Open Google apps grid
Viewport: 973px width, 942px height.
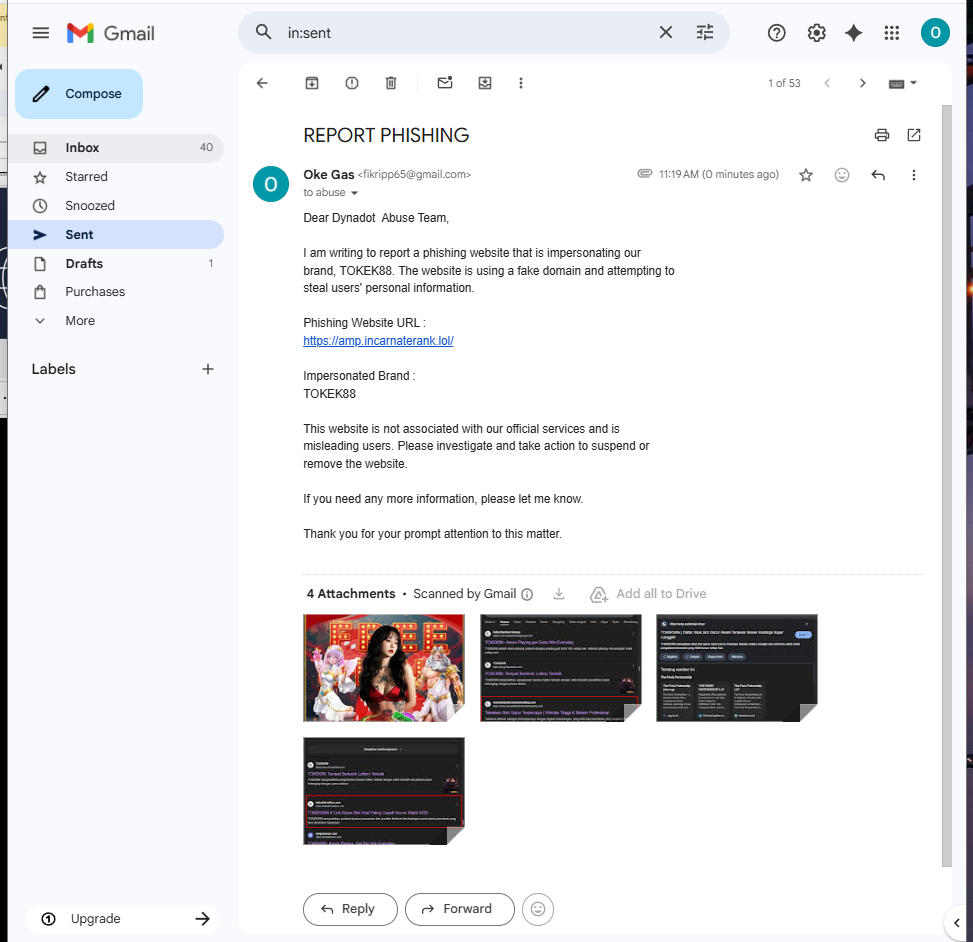point(892,33)
